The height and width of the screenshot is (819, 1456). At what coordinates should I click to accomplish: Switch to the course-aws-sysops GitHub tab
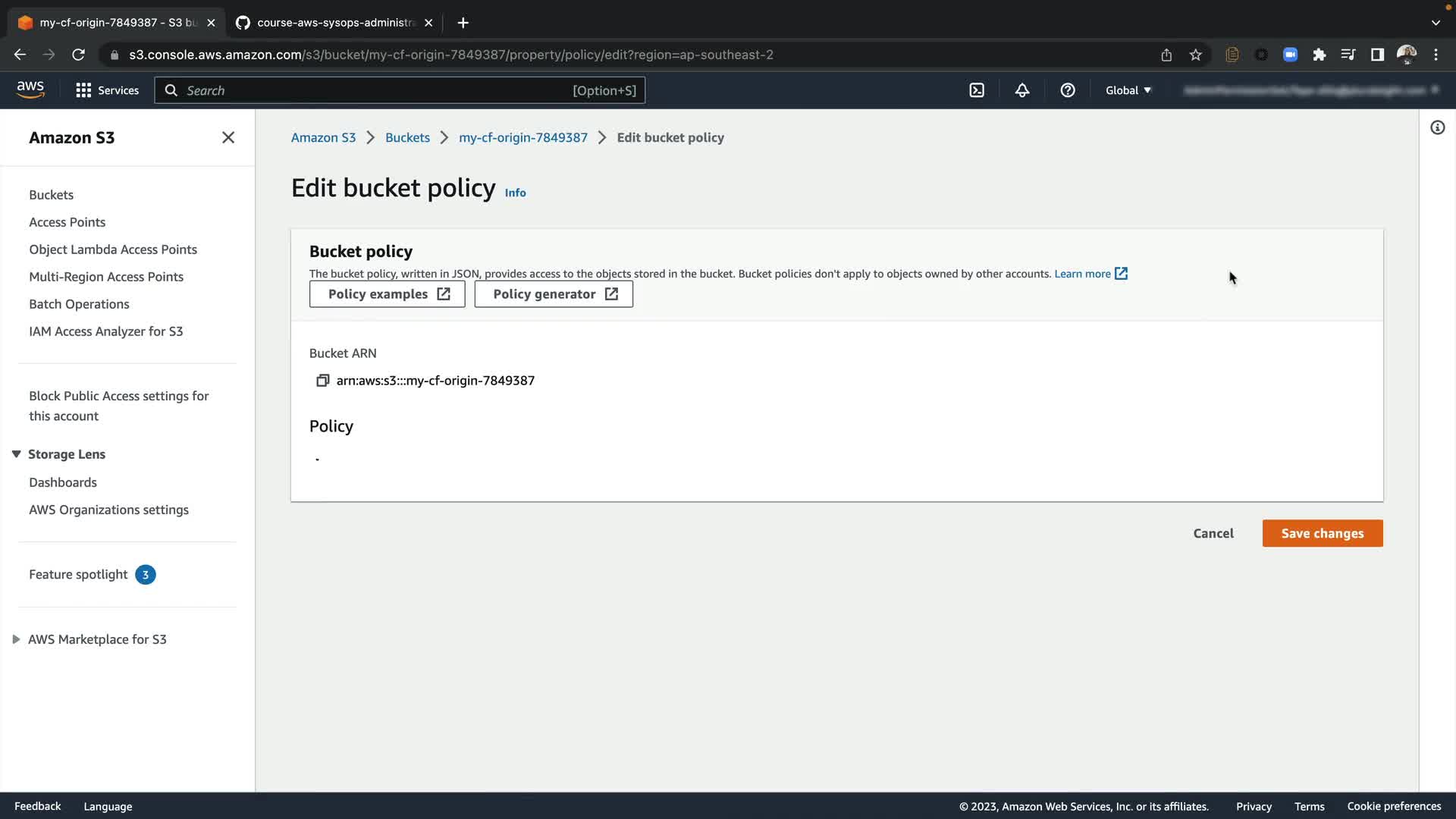(334, 23)
